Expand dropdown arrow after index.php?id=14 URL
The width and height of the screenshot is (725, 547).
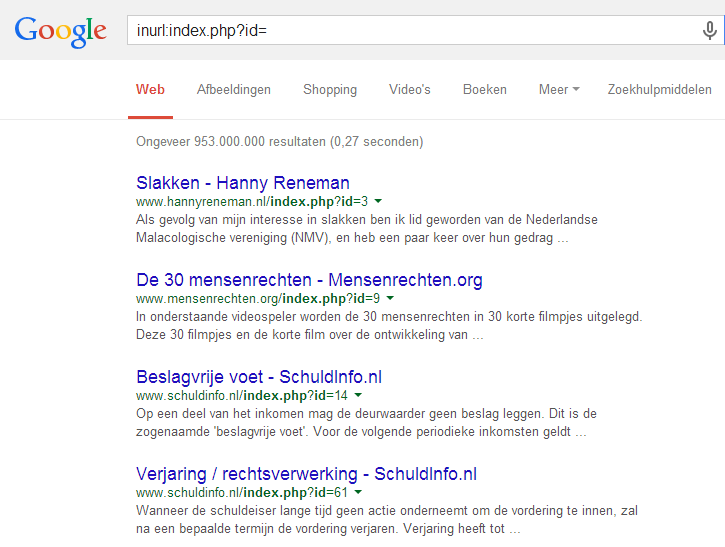358,395
